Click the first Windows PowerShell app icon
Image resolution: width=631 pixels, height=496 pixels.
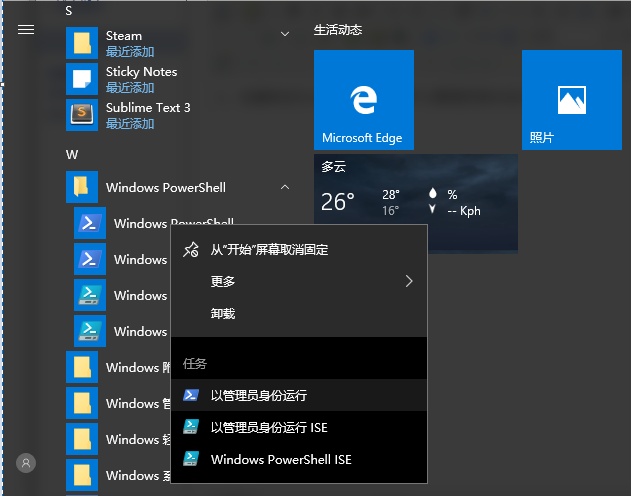[x=90, y=223]
